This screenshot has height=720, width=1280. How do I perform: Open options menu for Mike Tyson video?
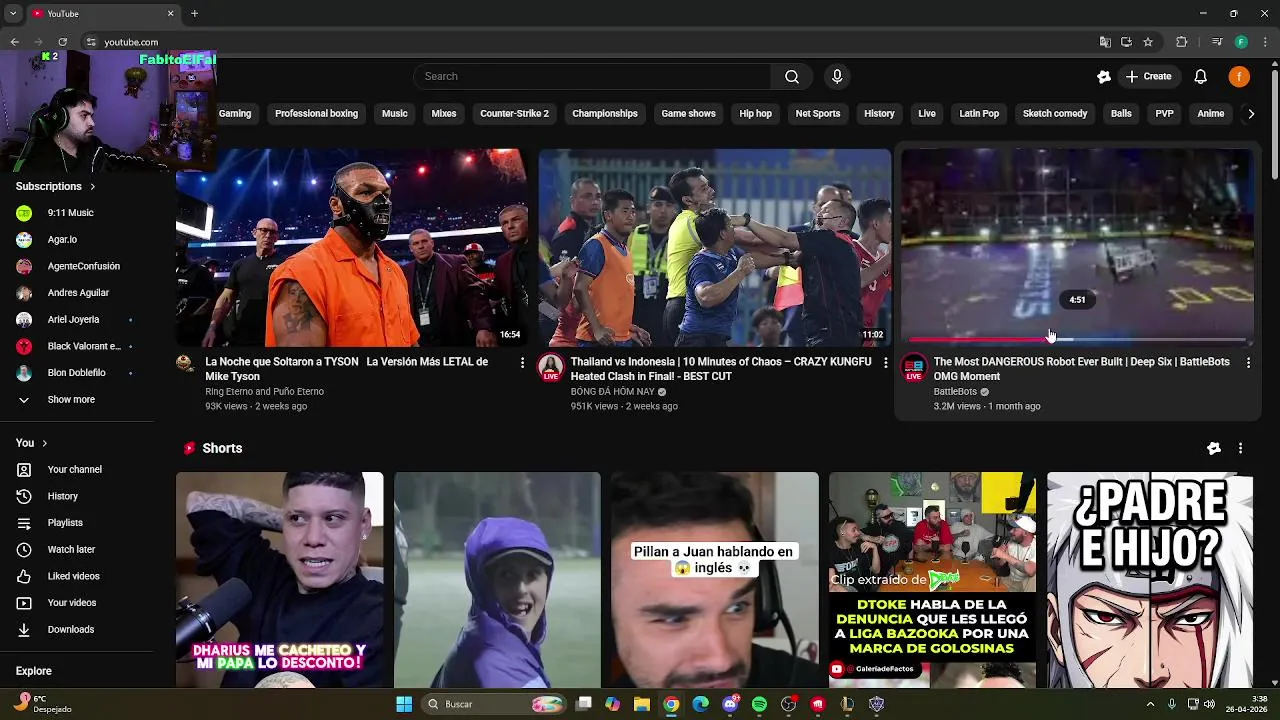(522, 363)
